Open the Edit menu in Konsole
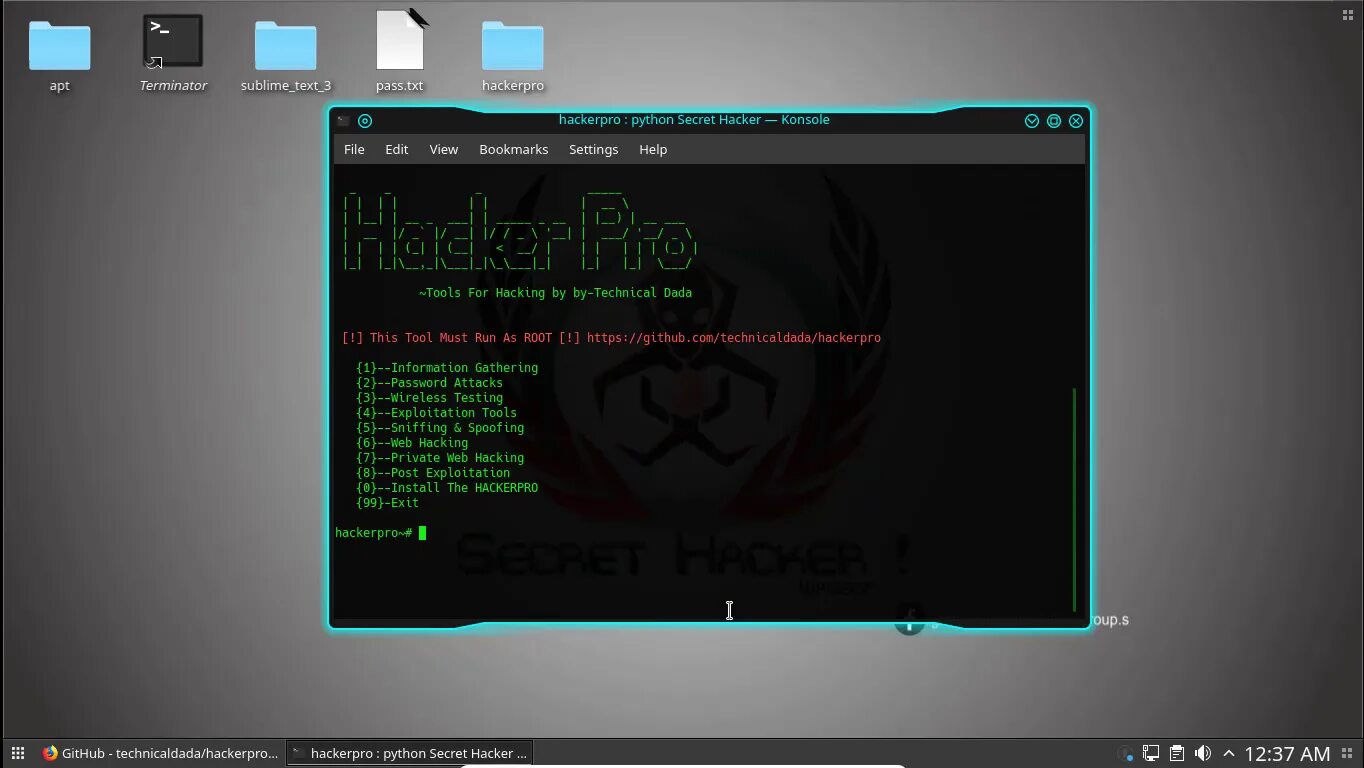This screenshot has width=1364, height=768. point(397,149)
